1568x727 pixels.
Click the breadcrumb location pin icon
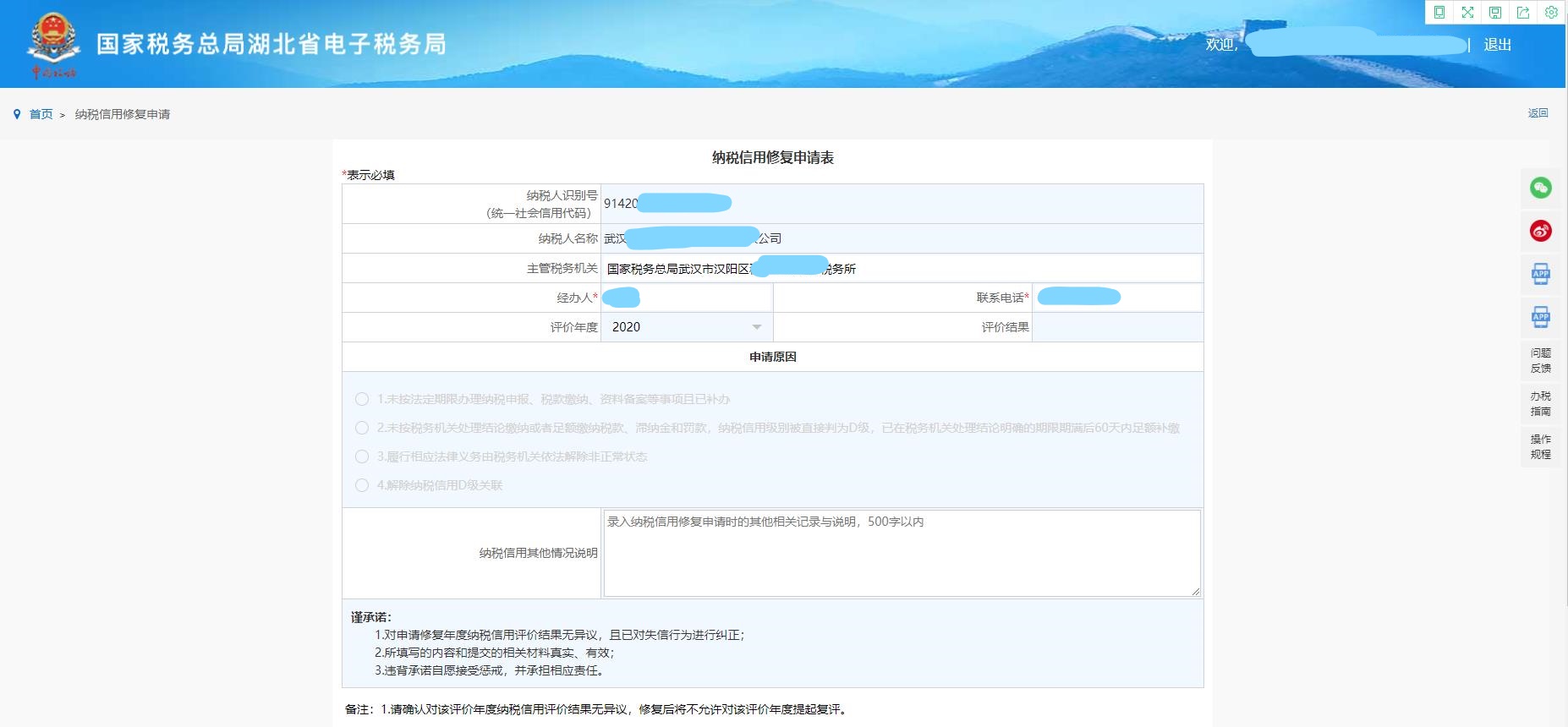(17, 114)
